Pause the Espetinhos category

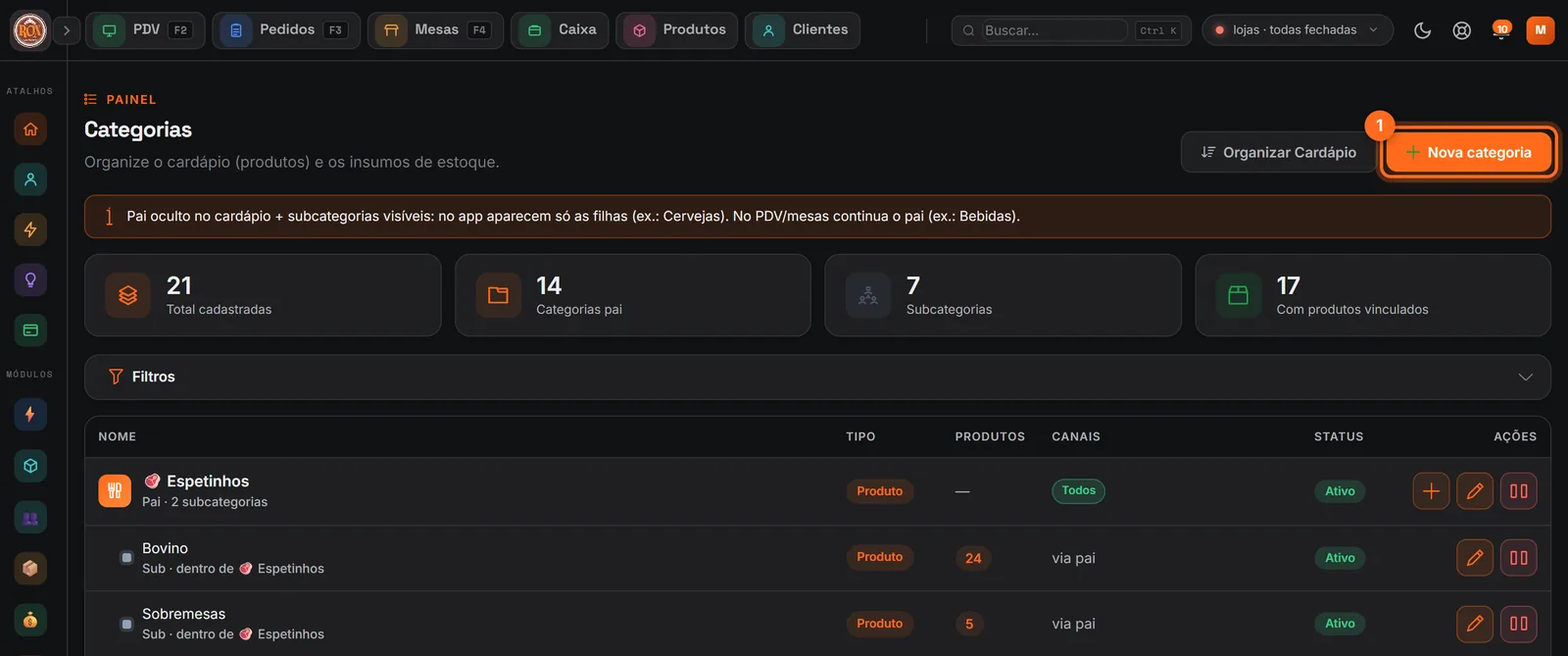[x=1519, y=491]
